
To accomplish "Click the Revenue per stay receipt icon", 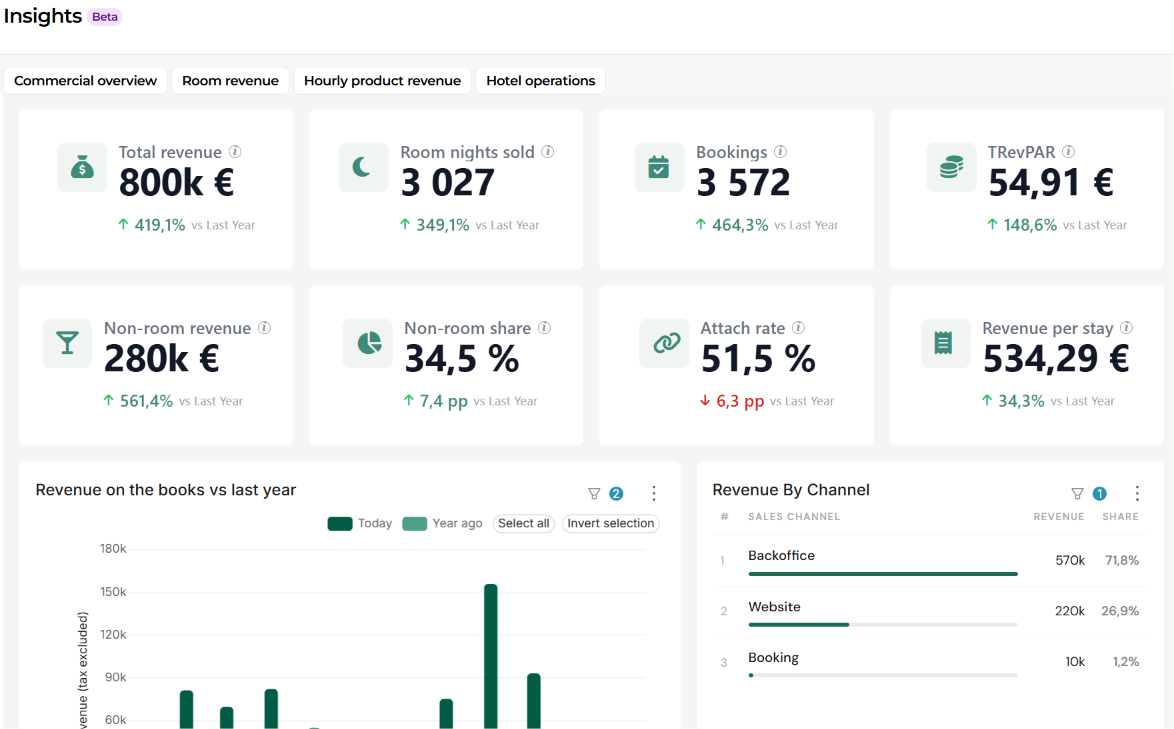I will tap(946, 344).
